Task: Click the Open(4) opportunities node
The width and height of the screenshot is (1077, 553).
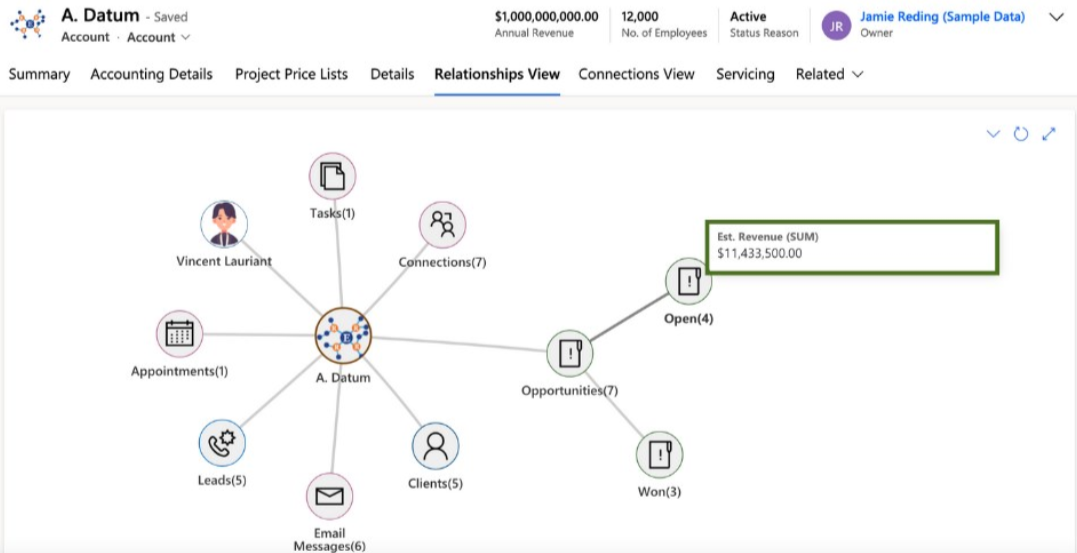Action: [688, 282]
